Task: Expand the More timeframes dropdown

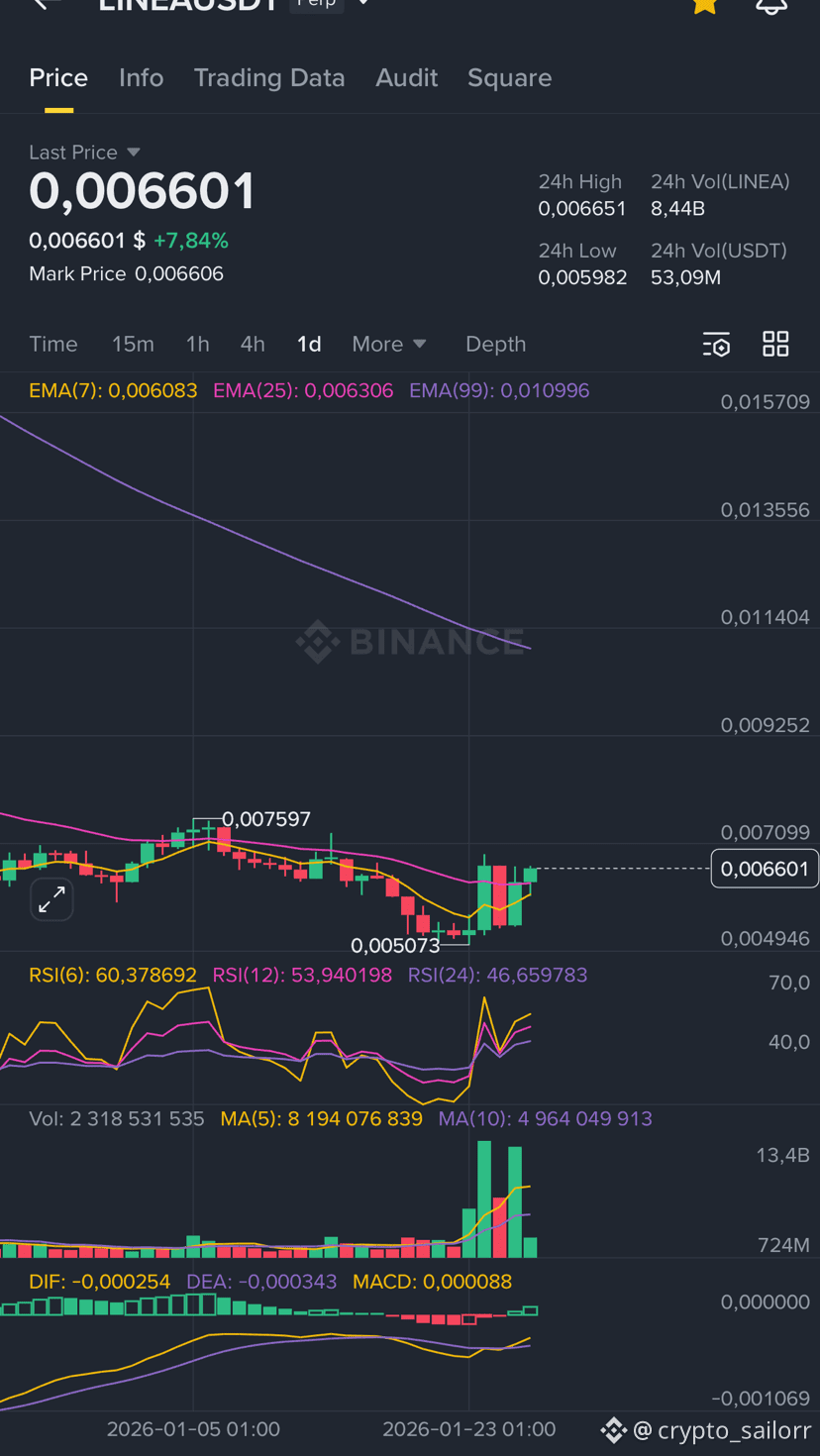Action: (x=388, y=344)
